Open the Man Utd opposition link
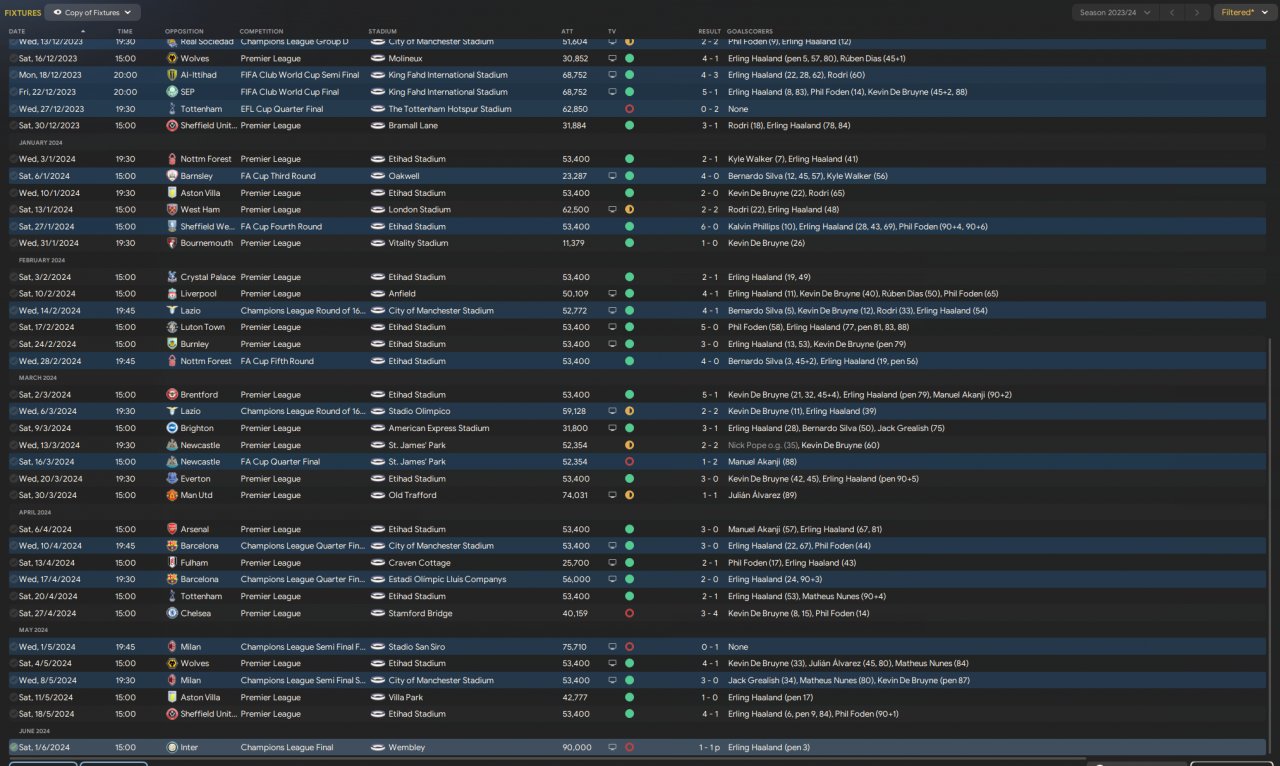The height and width of the screenshot is (766, 1280). coord(197,495)
